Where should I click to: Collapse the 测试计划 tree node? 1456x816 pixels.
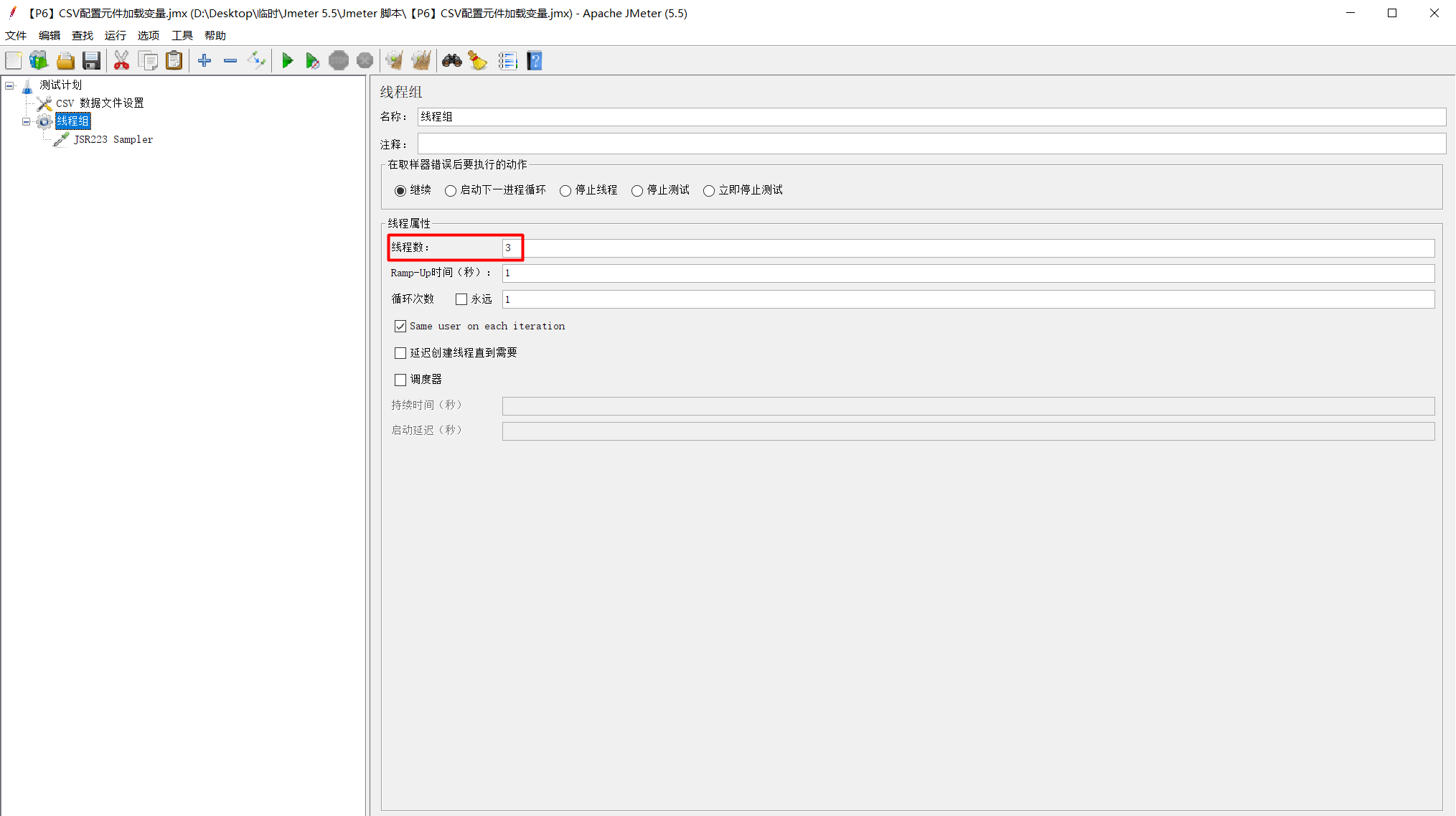click(x=9, y=85)
